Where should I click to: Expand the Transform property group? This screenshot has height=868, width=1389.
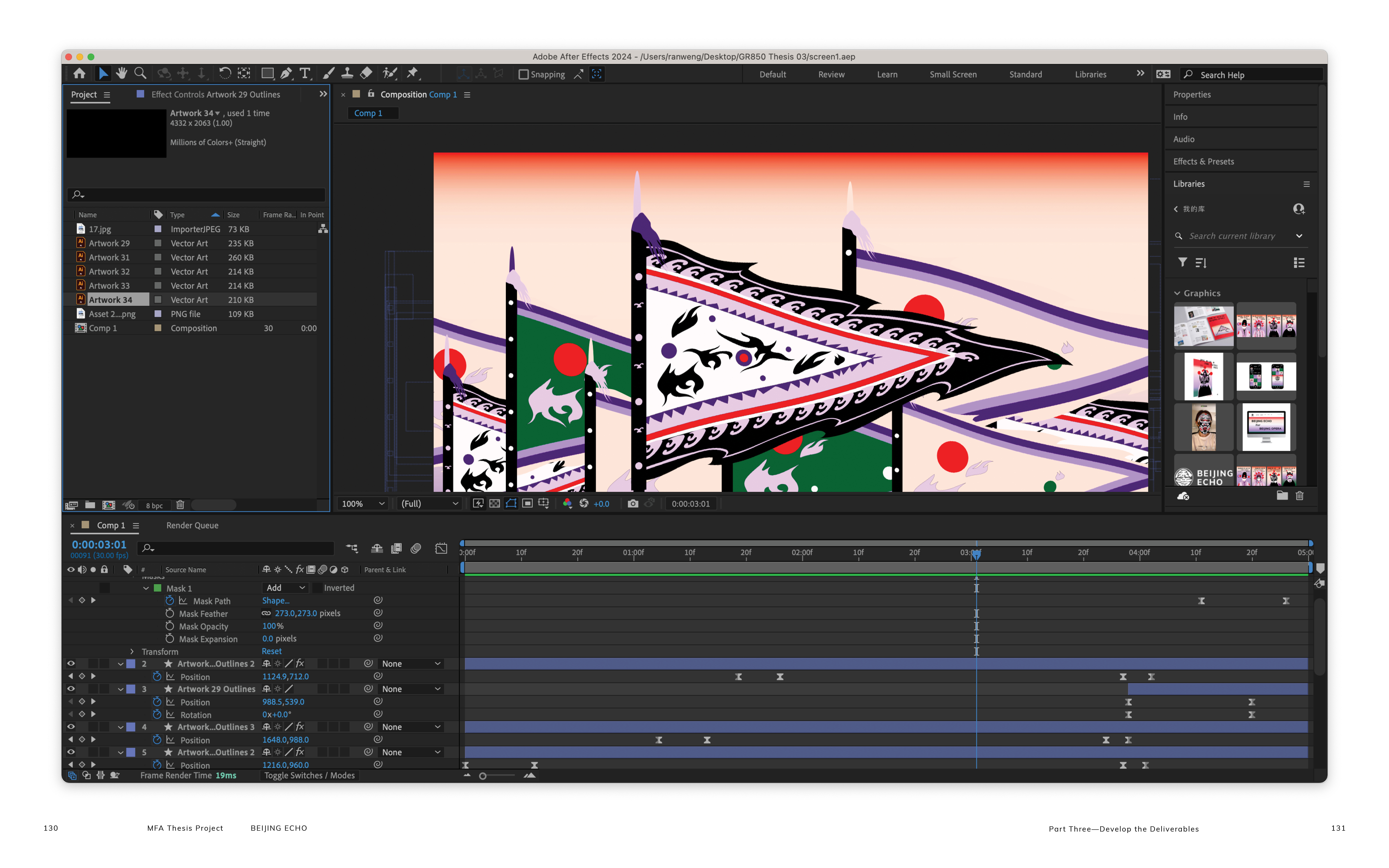click(x=132, y=652)
